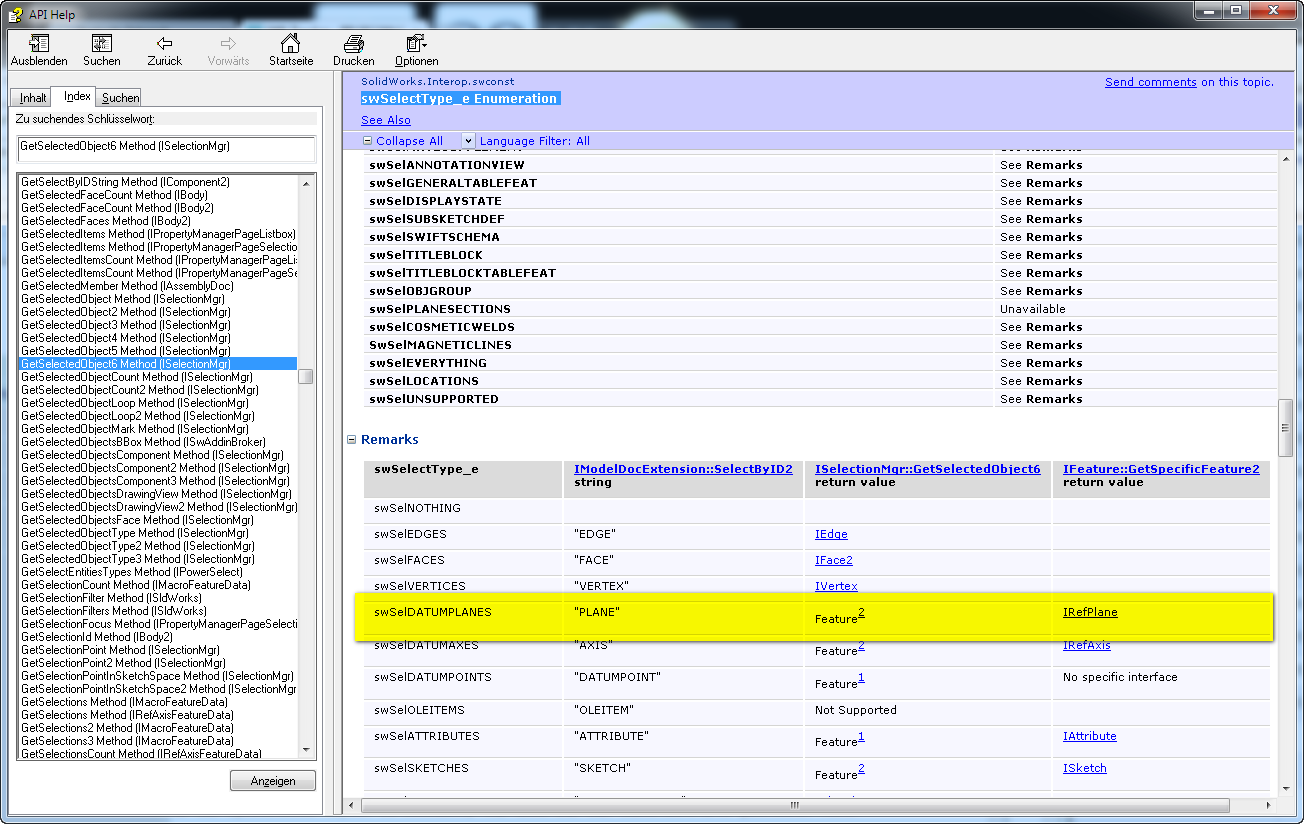
Task: Click the horizontal scrollbar of the content pane
Action: 795,805
